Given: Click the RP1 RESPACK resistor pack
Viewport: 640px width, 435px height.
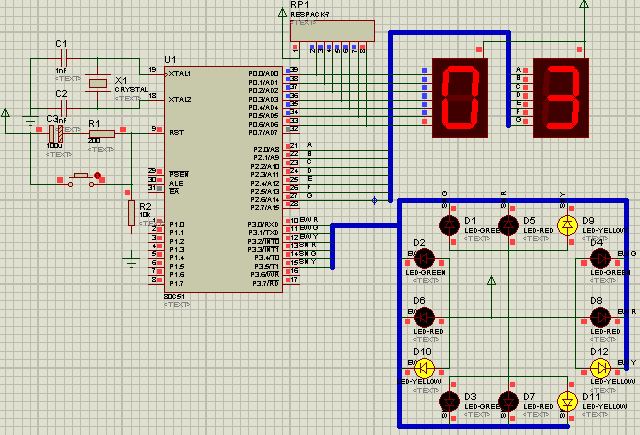Looking at the screenshot, I should (x=332, y=31).
